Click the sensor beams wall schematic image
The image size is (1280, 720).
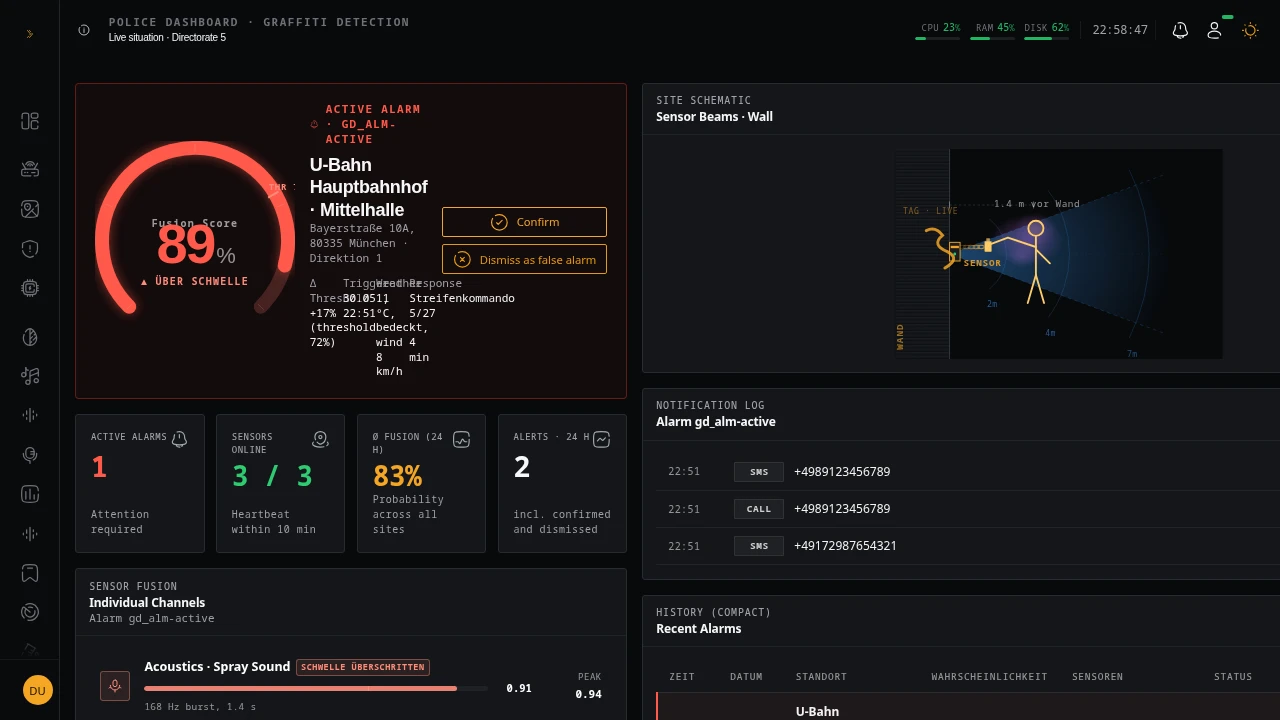[1058, 254]
